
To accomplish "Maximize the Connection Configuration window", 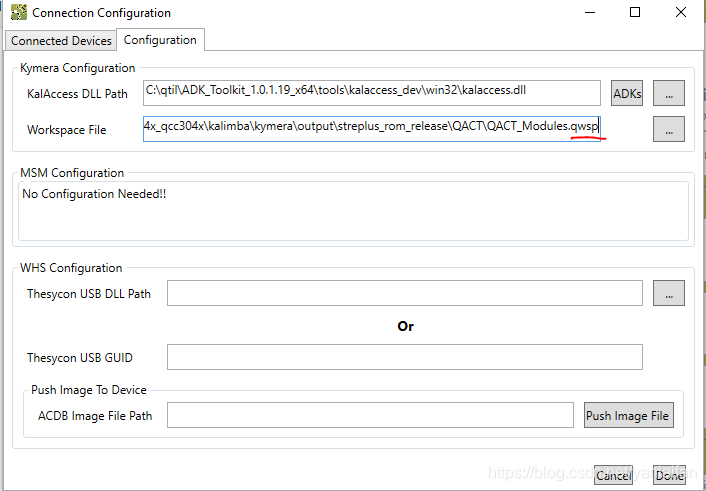I will point(635,13).
